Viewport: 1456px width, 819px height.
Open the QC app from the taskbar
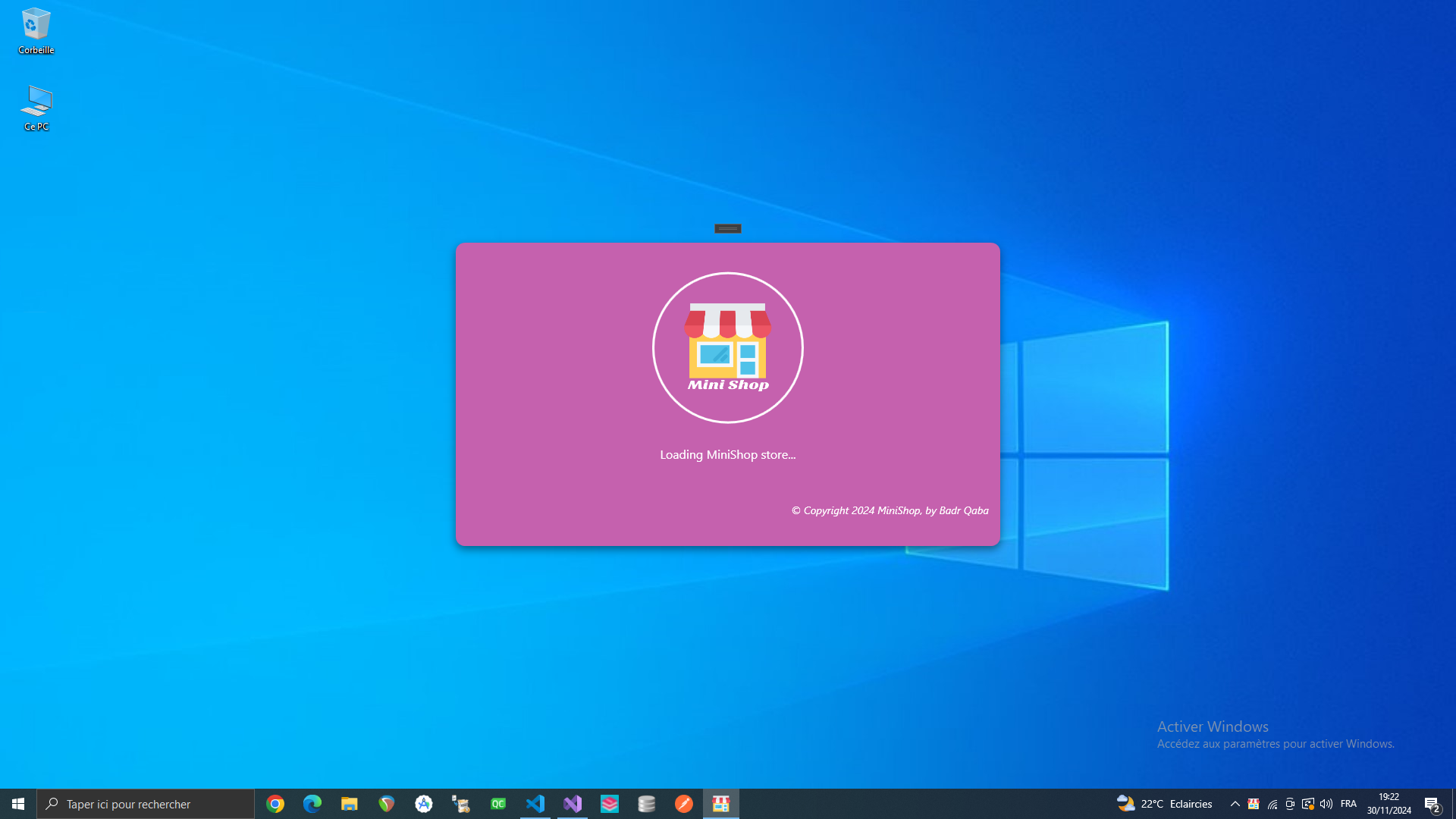(x=498, y=803)
